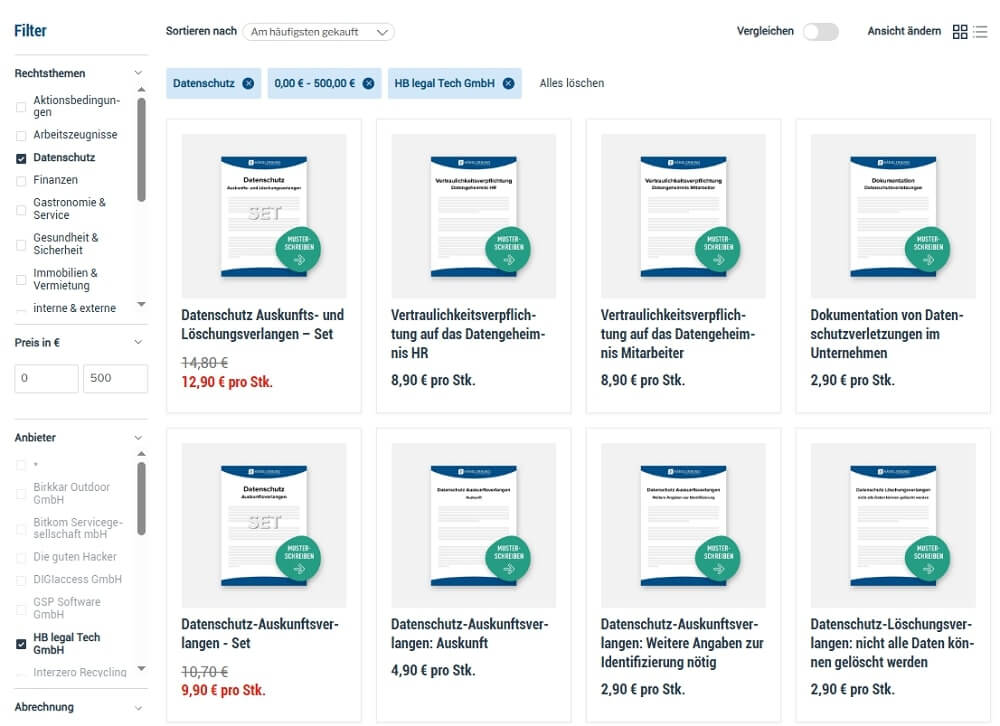Switch to grid view layout icon
The width and height of the screenshot is (1000, 726).
point(960,32)
